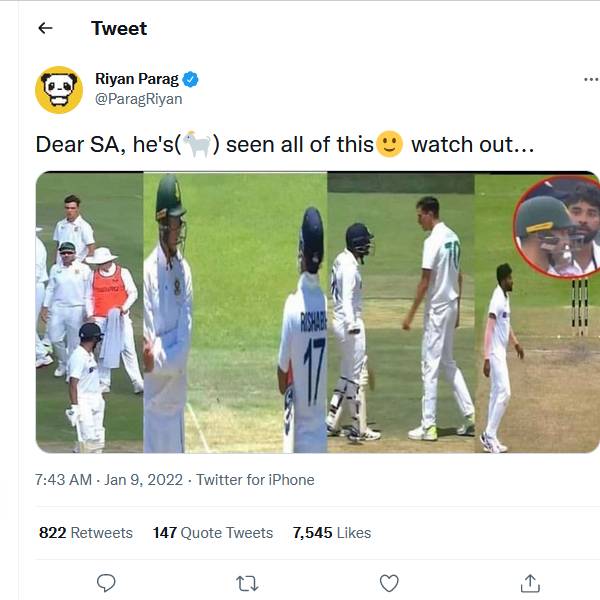Click the blue verified badge
This screenshot has height=600, width=600.
190,79
